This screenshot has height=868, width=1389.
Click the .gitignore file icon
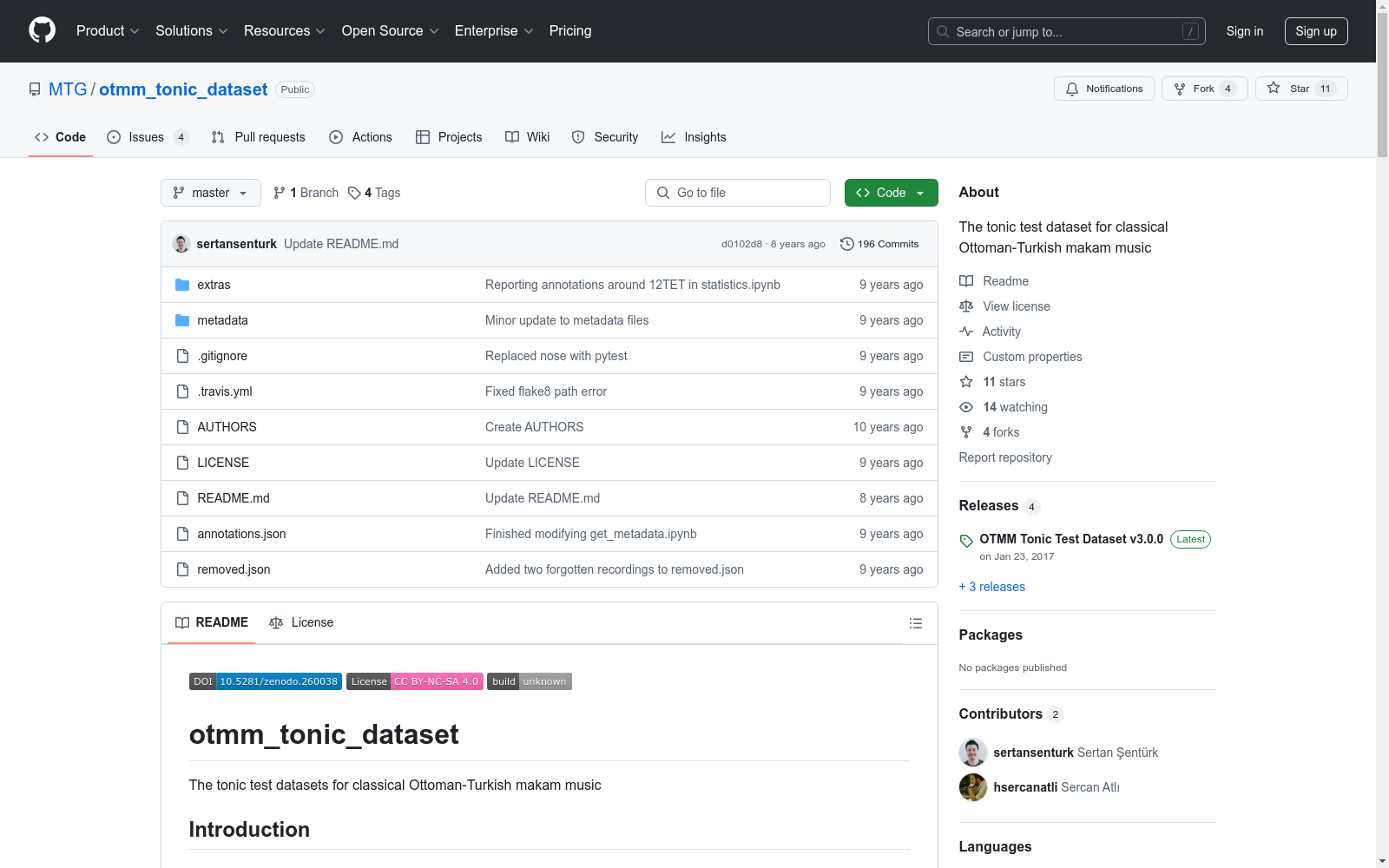(182, 356)
